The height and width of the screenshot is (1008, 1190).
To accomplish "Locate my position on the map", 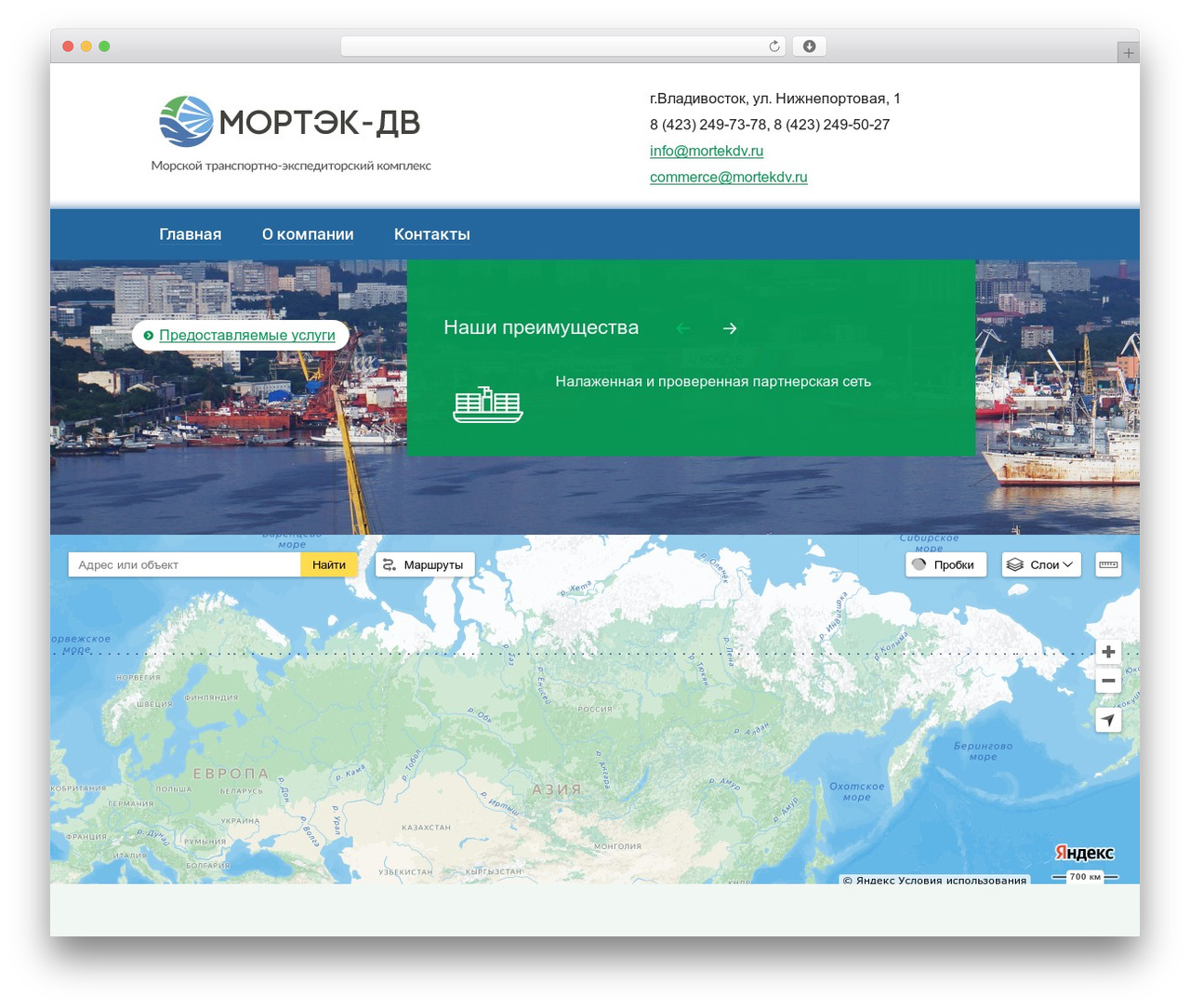I will tap(1108, 720).
